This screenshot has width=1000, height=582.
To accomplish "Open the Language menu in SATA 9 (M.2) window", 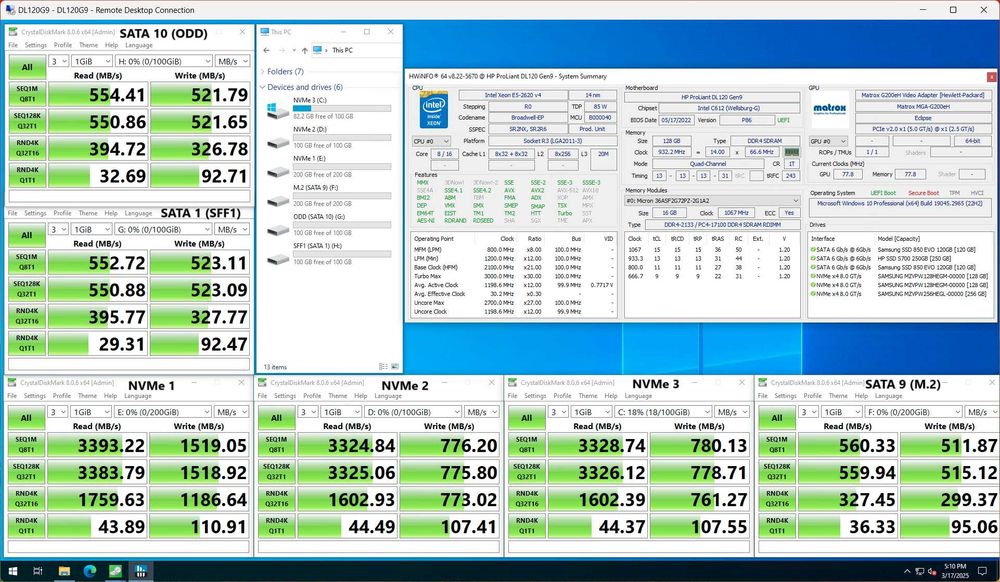I will (x=888, y=396).
